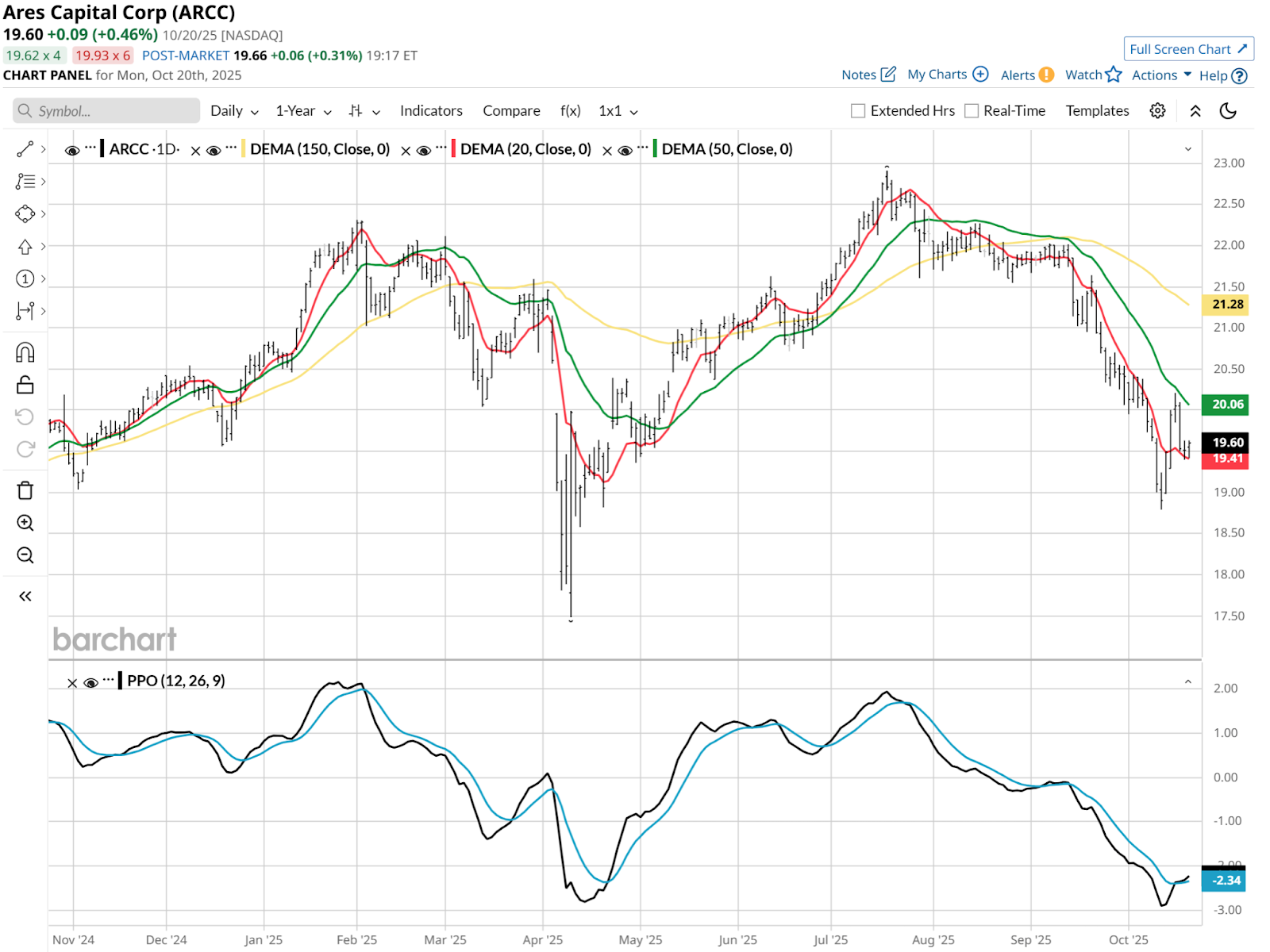Open more options for DEMA 150
The height and width of the screenshot is (952, 1270).
coord(231,148)
